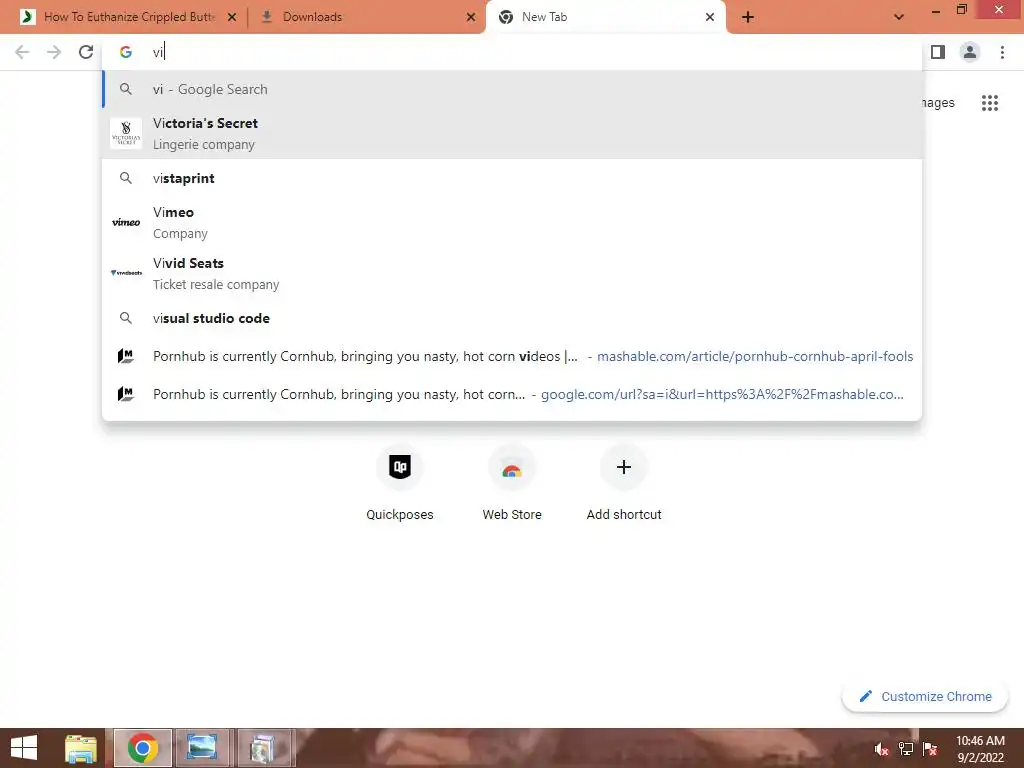Click the muted volume tray icon
Screen dimensions: 1024x768
(x=882, y=749)
